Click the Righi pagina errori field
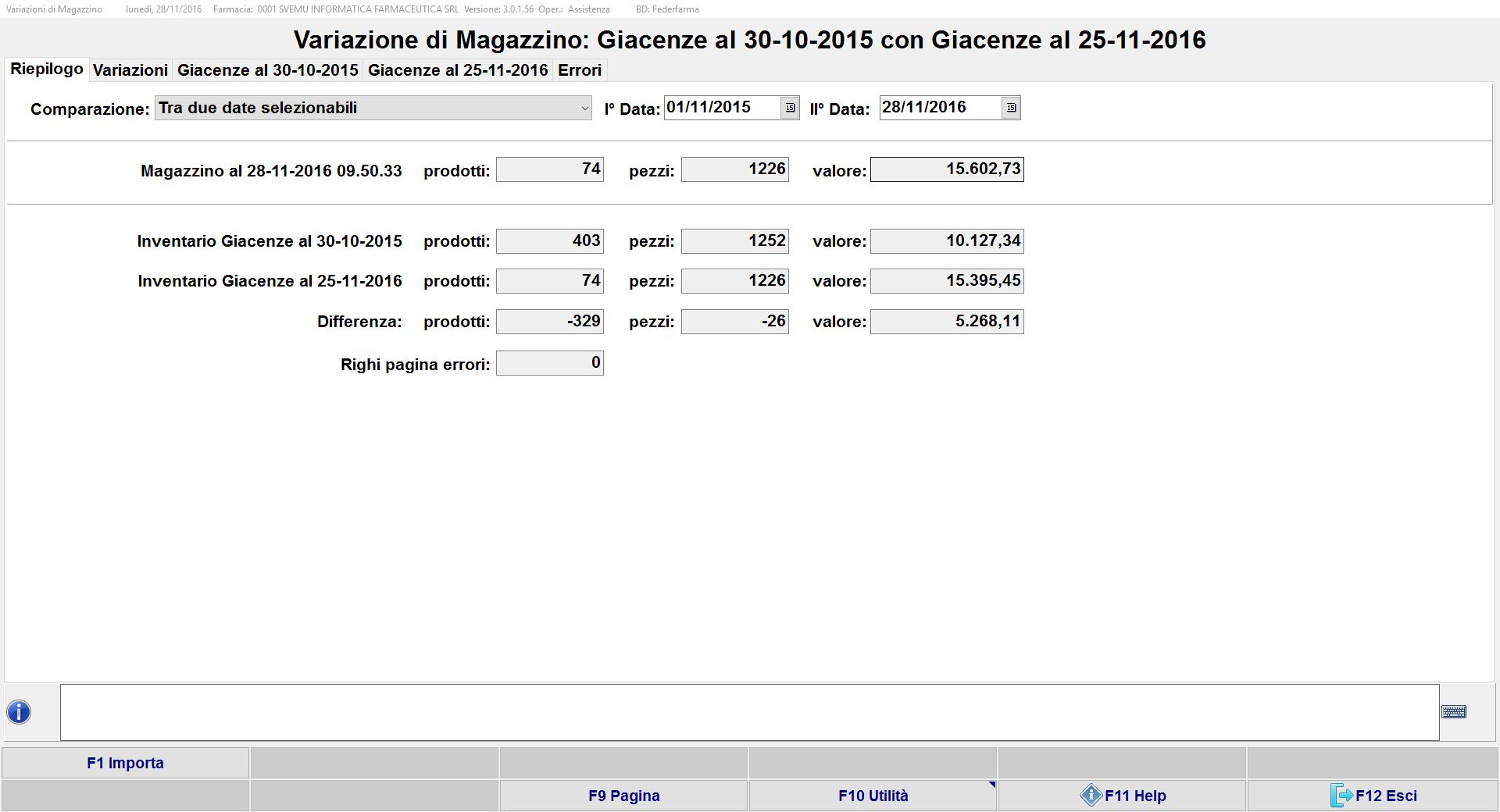 (x=549, y=363)
